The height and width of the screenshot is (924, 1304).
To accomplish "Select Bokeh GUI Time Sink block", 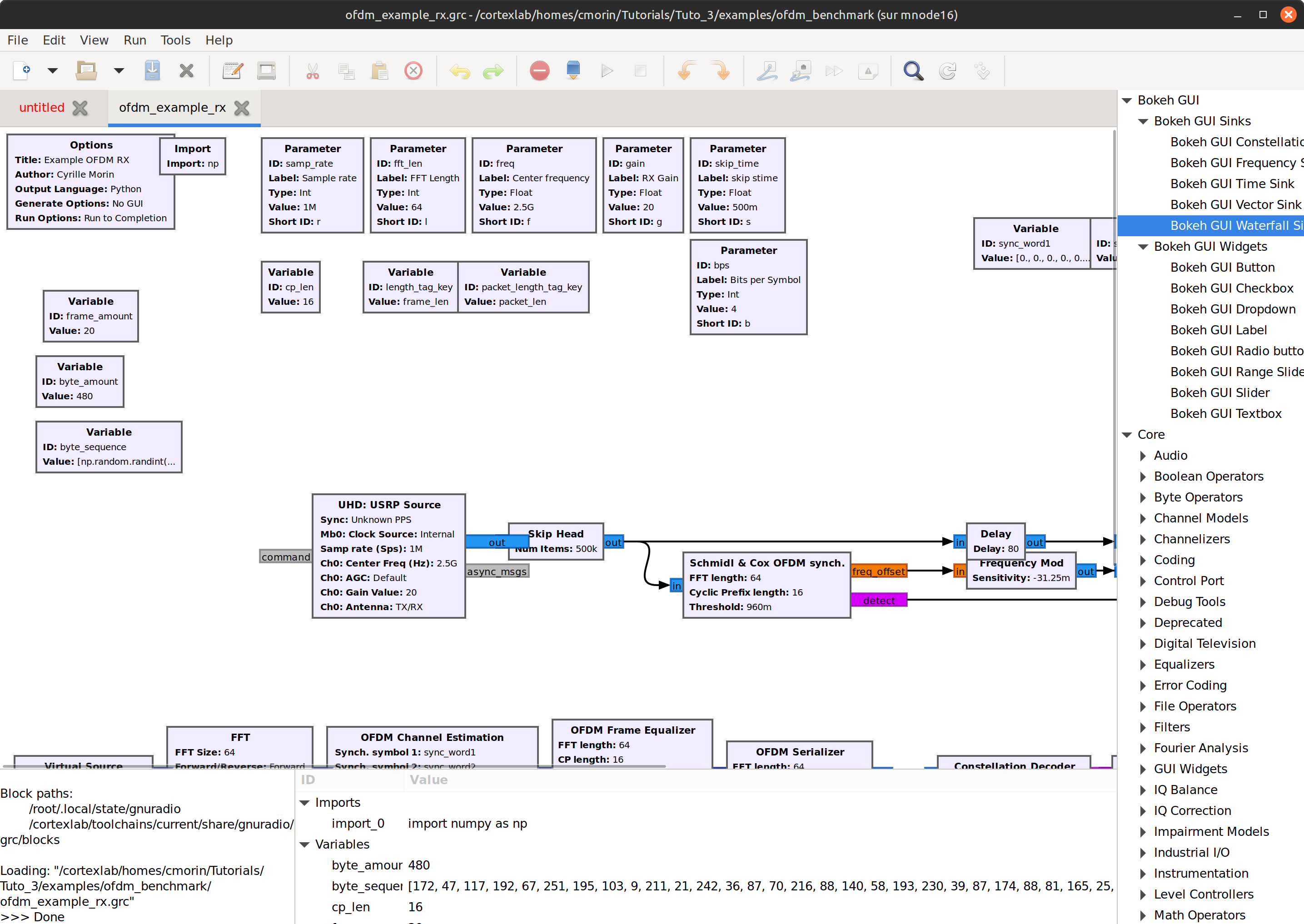I will click(x=1232, y=184).
